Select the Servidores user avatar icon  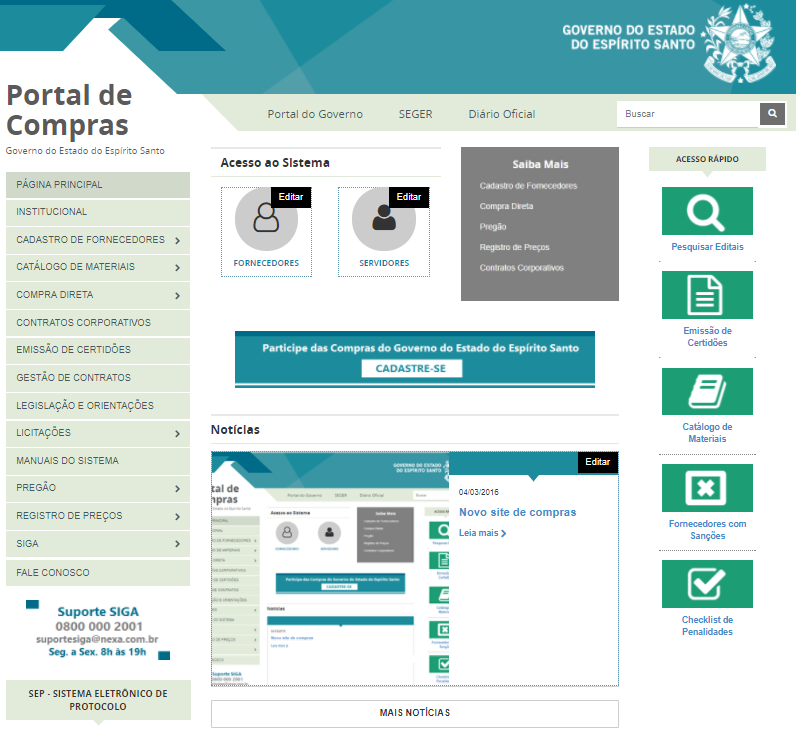coord(383,218)
